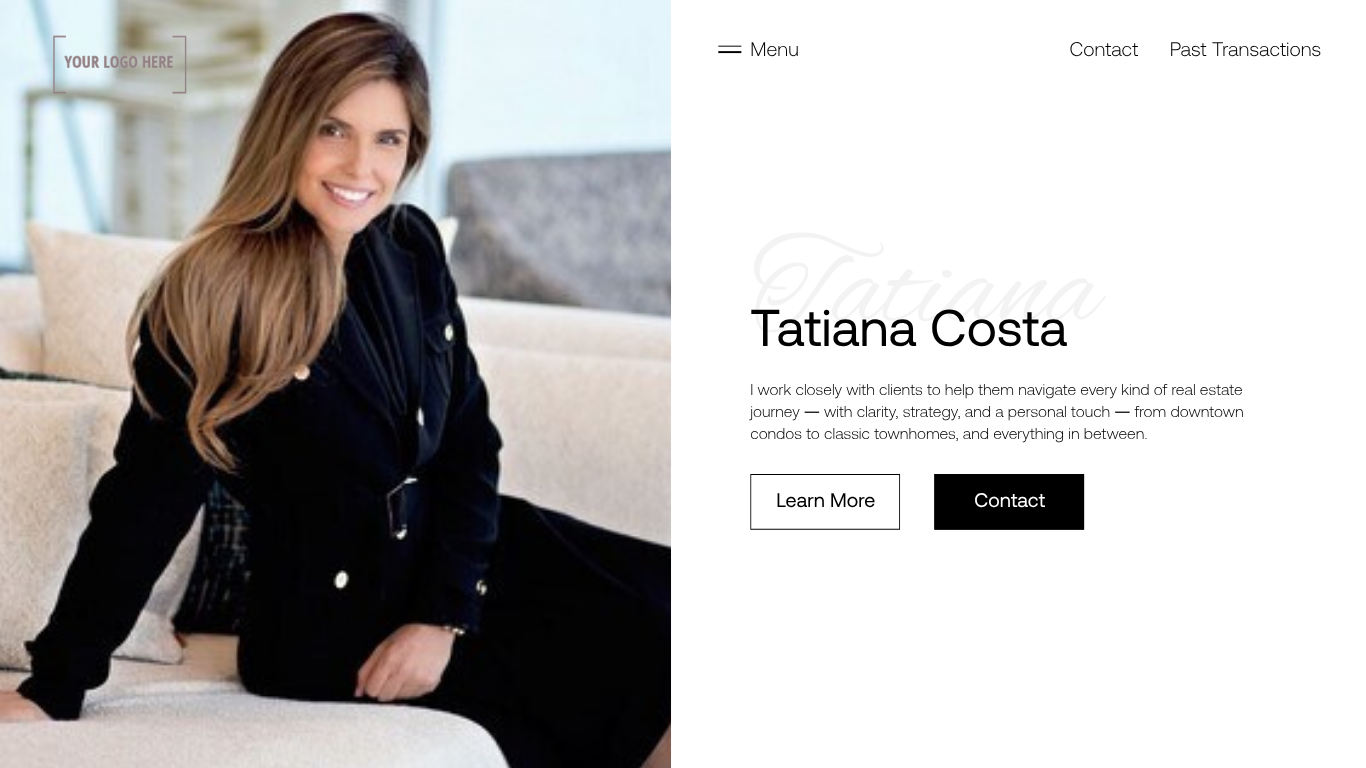
Task: Click the word "Costa" in the heading
Action: click(x=998, y=329)
